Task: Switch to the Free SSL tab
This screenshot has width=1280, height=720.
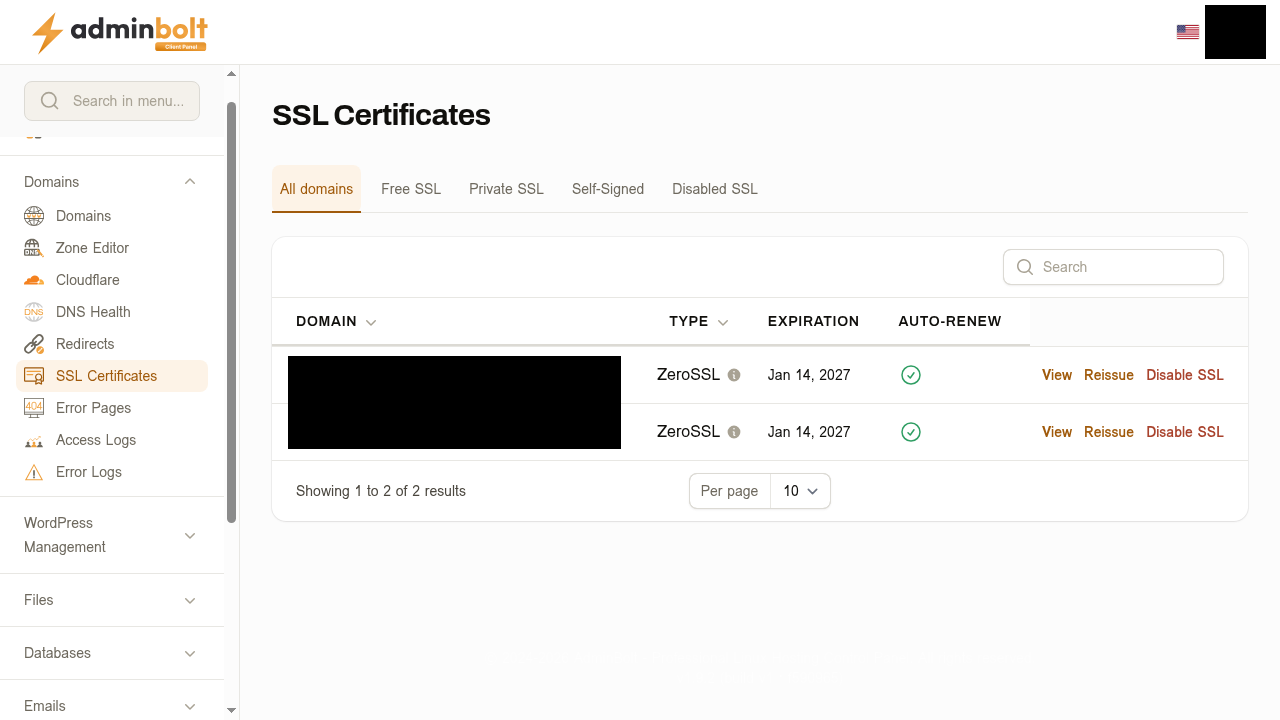Action: click(x=411, y=189)
